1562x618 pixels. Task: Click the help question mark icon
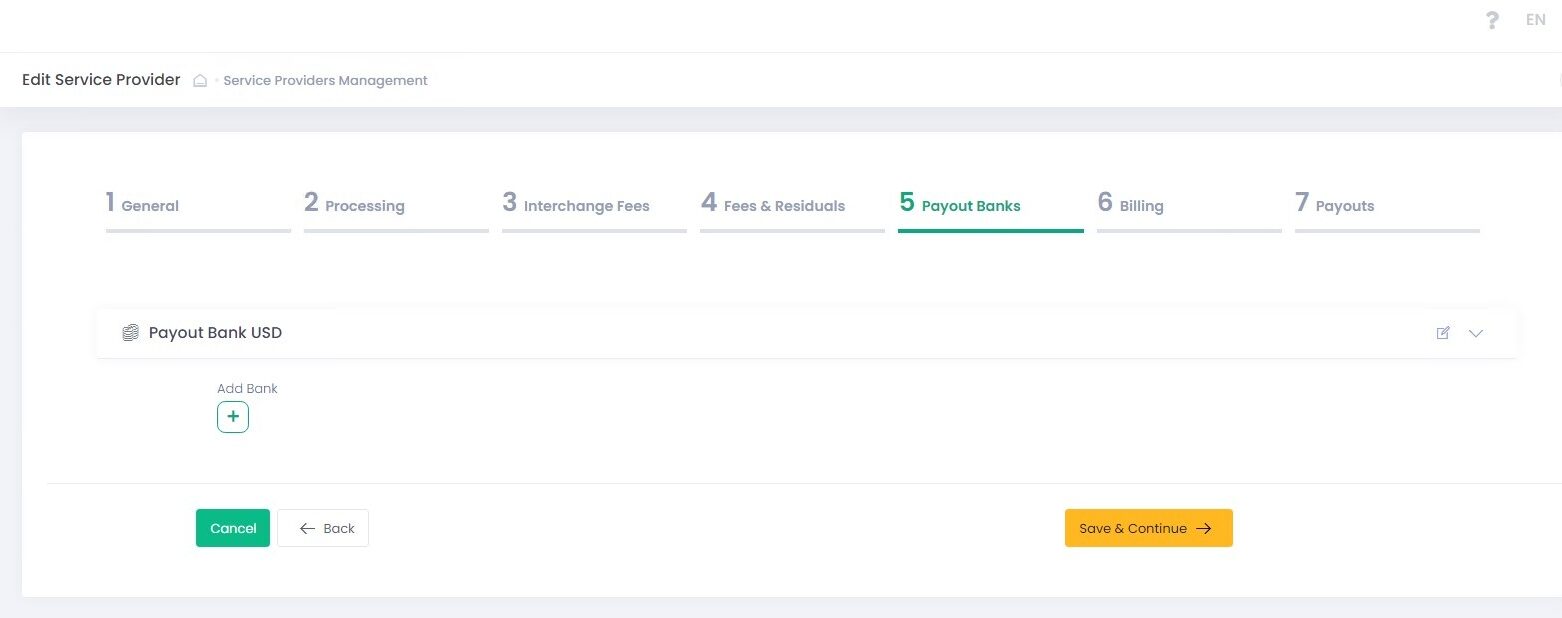point(1492,20)
